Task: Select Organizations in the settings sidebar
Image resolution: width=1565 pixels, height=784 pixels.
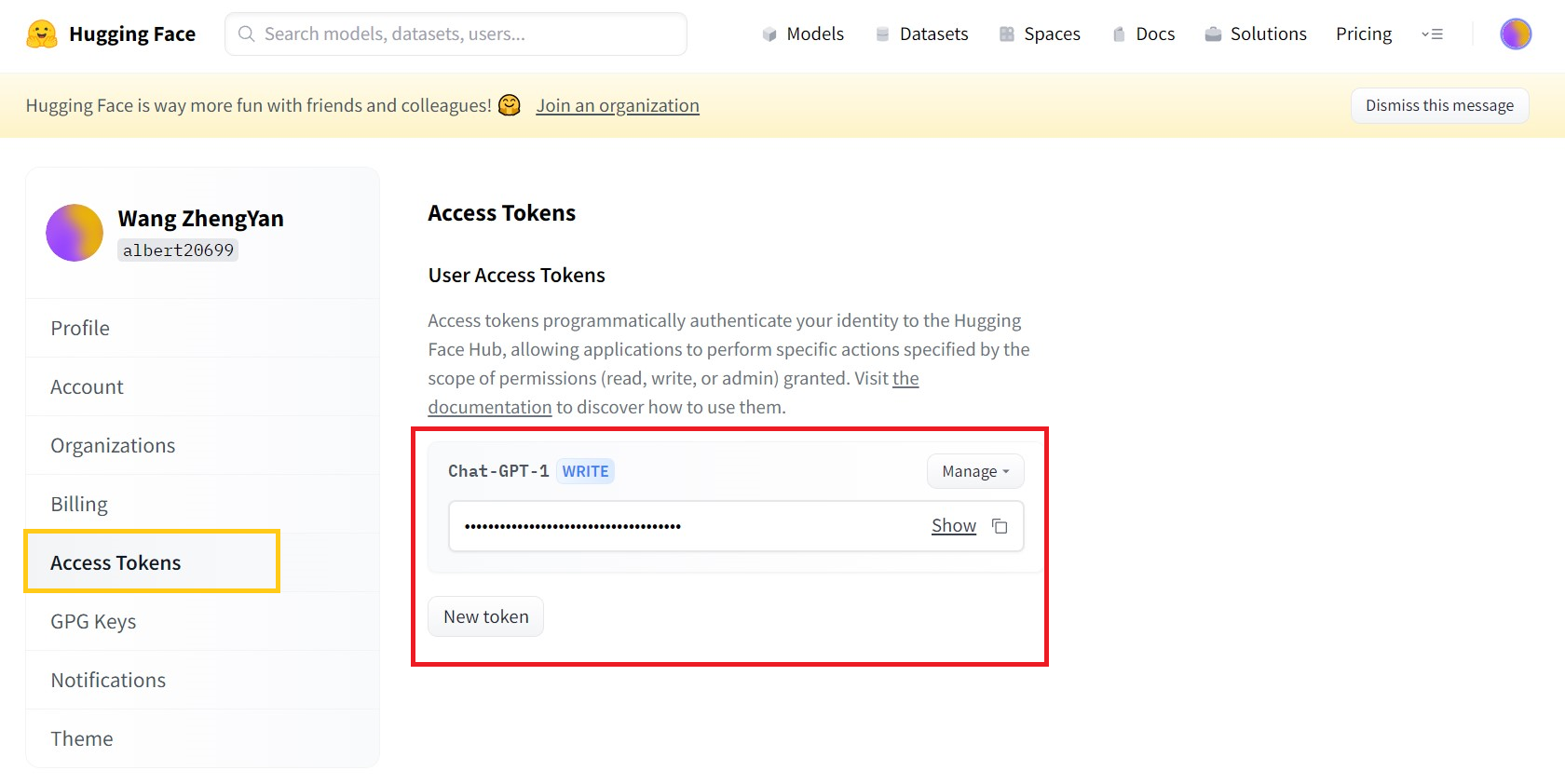Action: point(202,445)
